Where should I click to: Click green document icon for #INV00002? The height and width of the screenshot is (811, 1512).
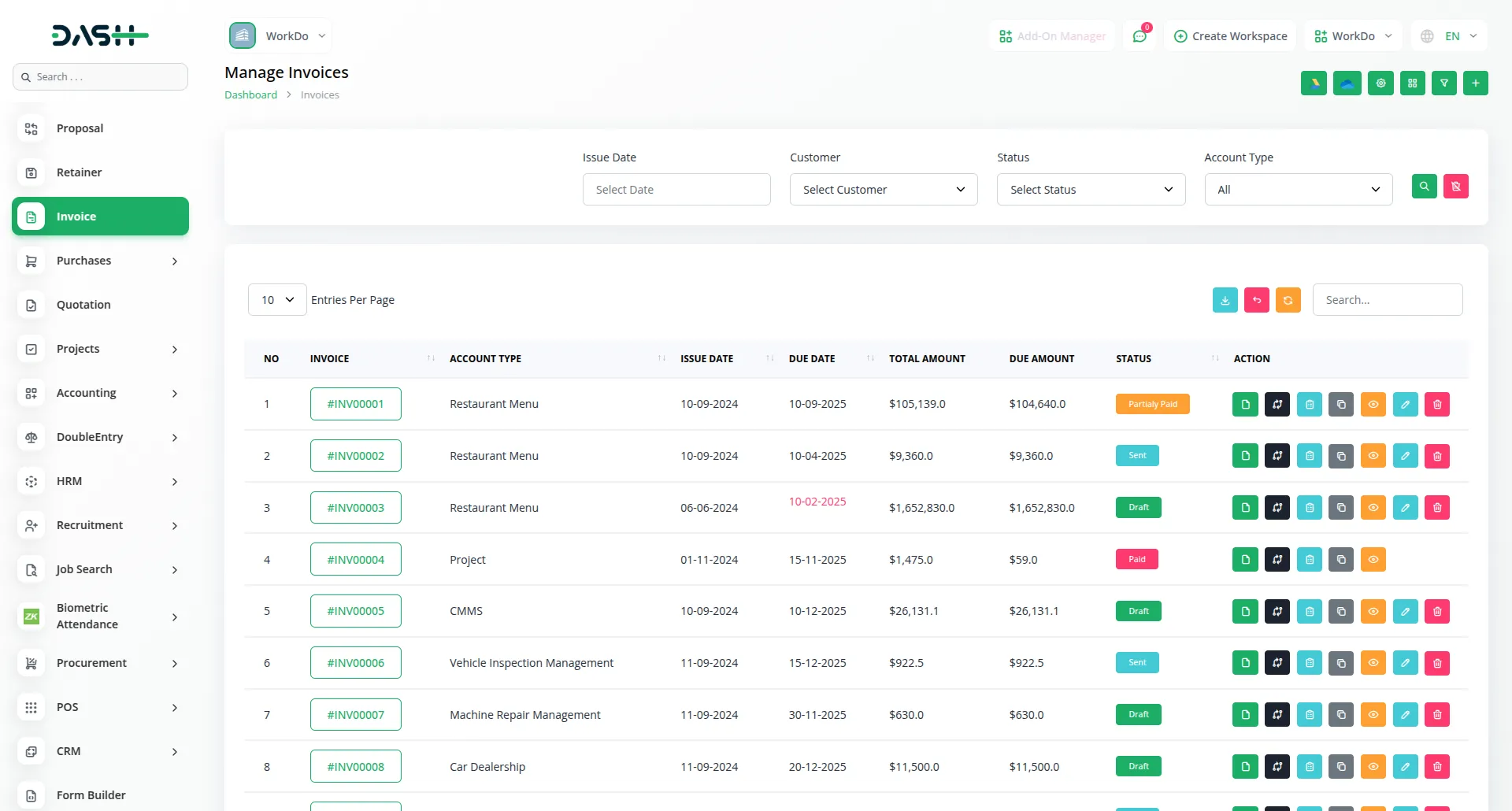click(x=1245, y=456)
